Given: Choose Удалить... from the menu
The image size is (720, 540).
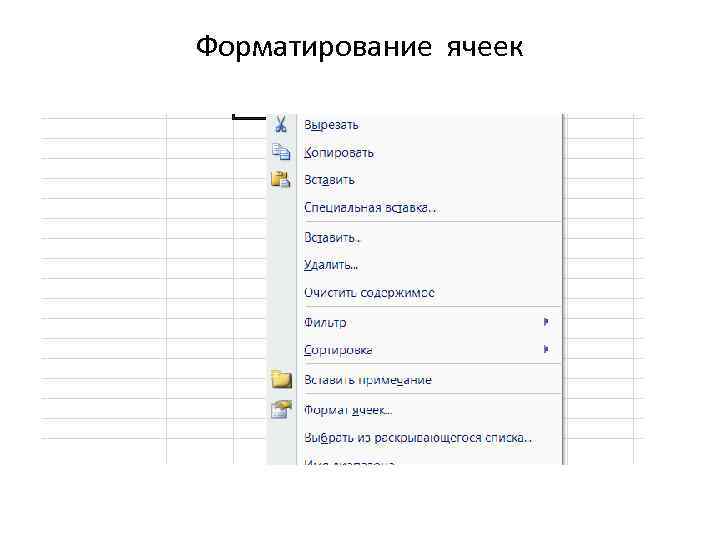Looking at the screenshot, I should tap(331, 265).
